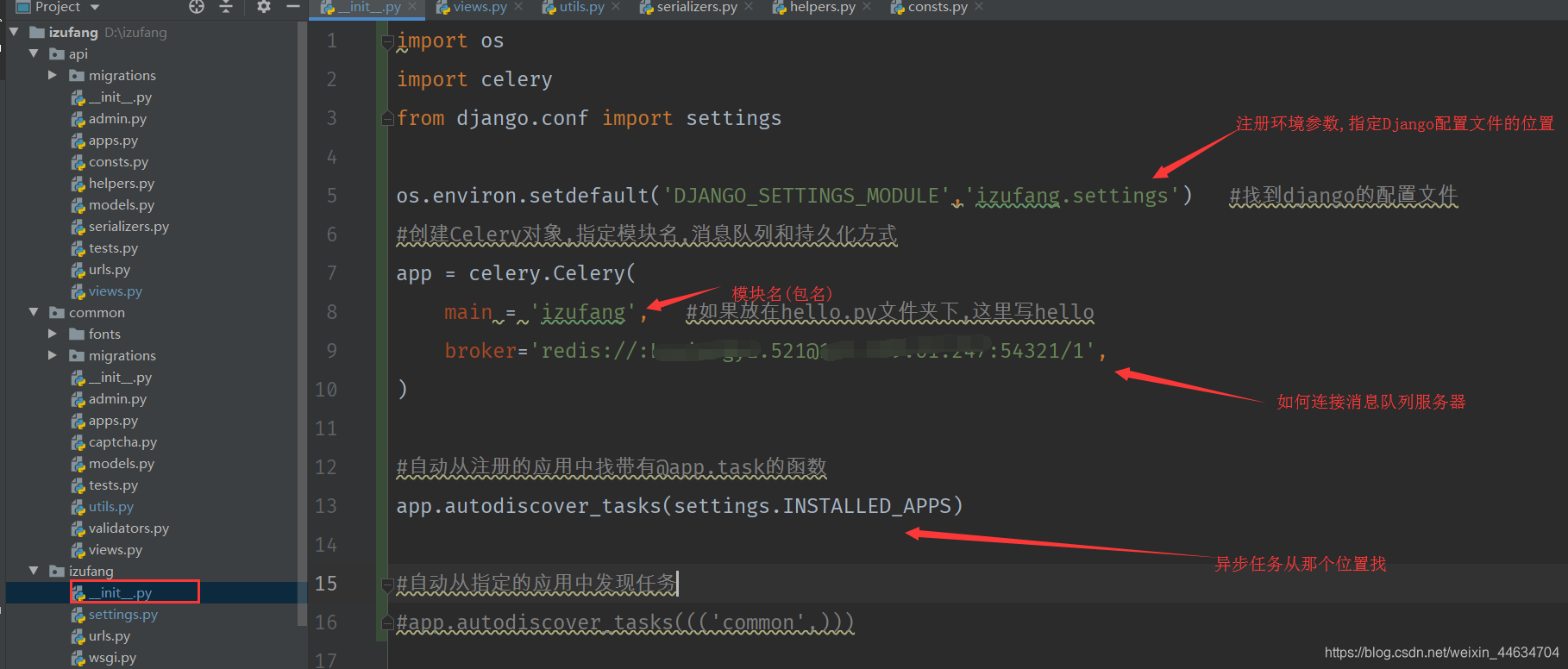
Task: Open settings.py in the project tree
Action: [x=123, y=614]
